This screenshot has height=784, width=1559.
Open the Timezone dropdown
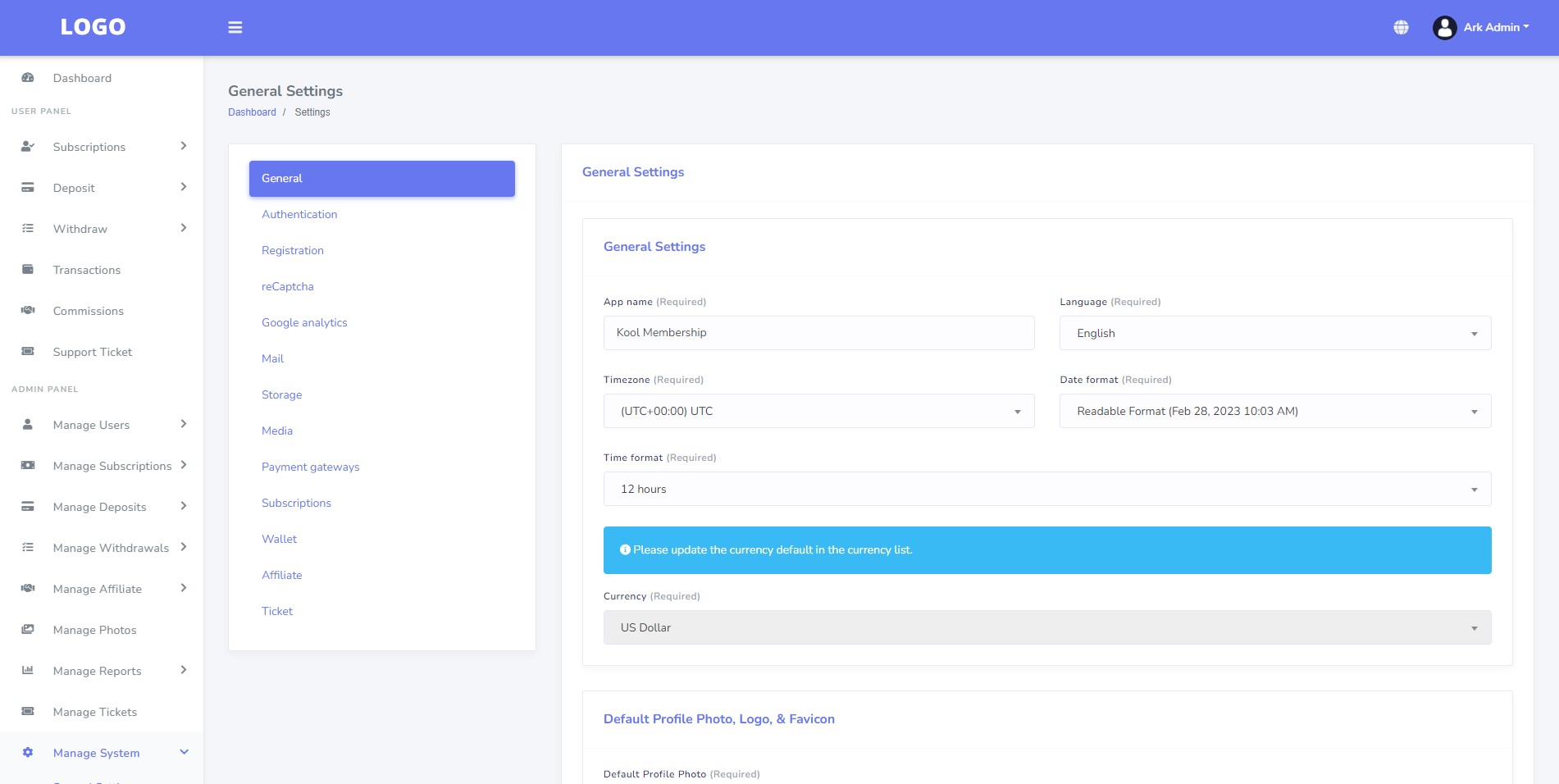[x=818, y=411]
